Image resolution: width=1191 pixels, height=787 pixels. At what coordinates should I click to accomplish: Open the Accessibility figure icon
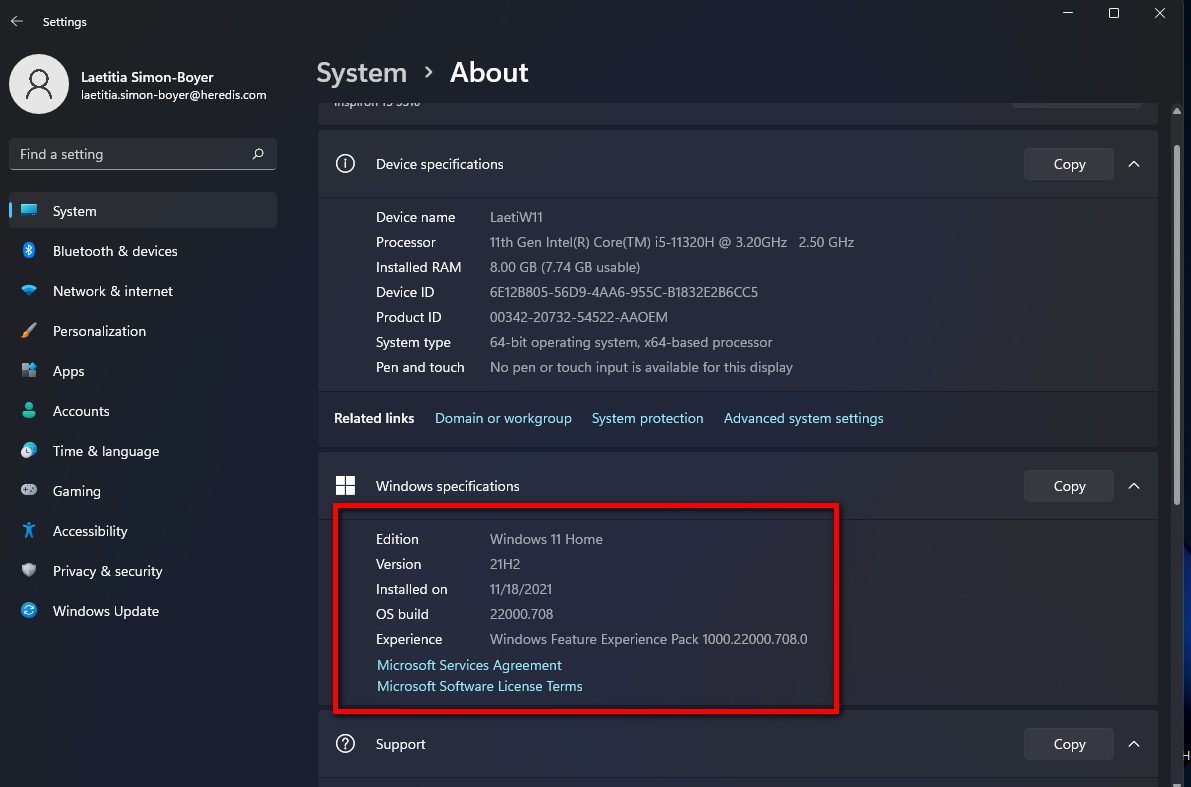29,531
